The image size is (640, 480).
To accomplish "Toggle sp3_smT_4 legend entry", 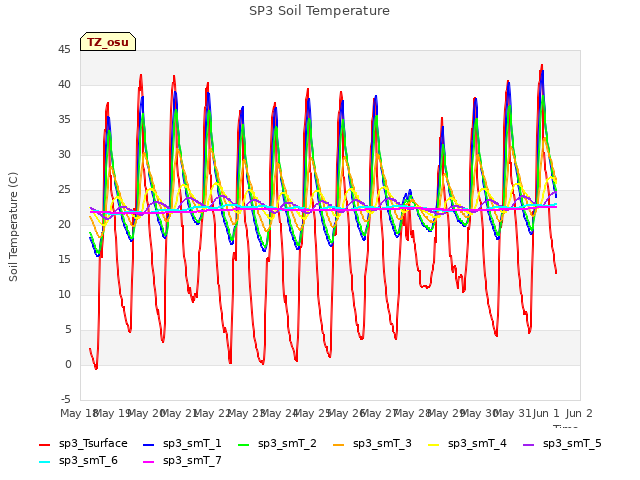I will click(x=467, y=444).
